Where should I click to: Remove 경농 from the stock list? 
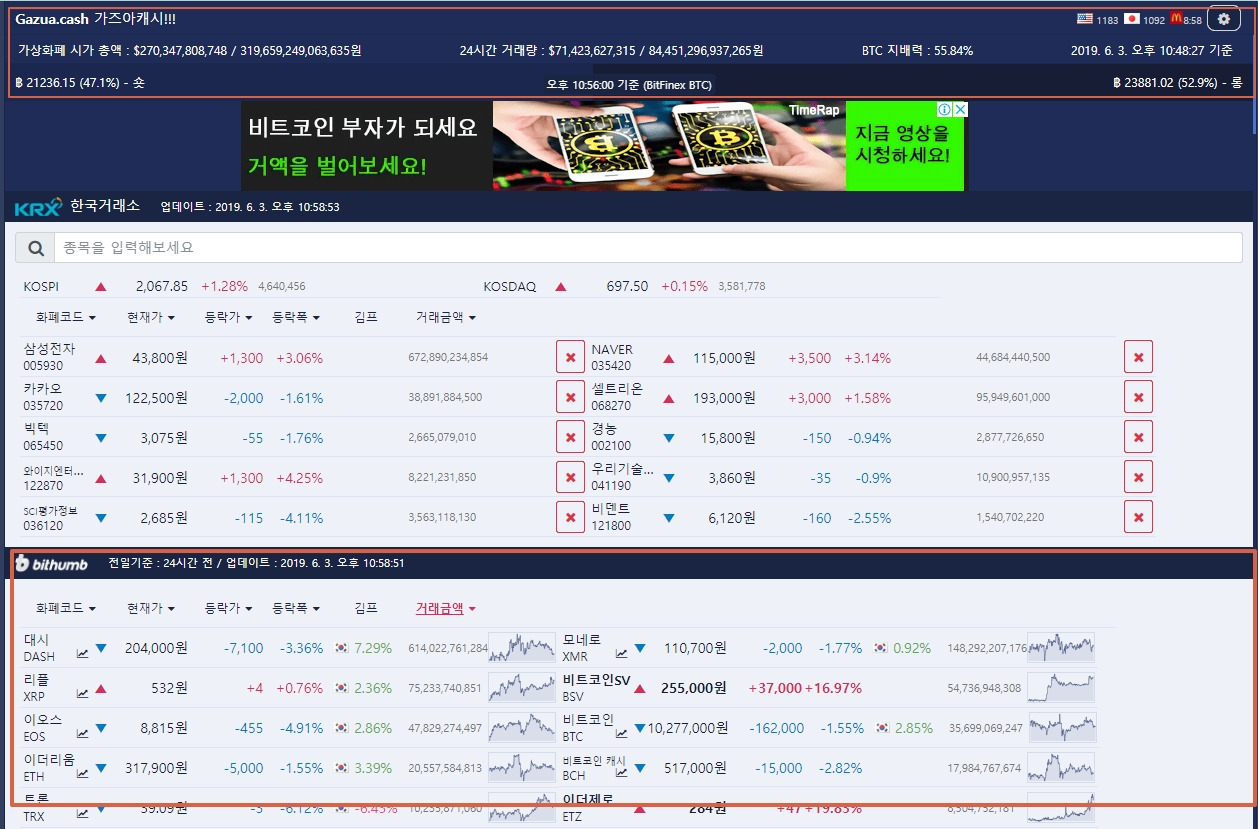coord(1138,437)
